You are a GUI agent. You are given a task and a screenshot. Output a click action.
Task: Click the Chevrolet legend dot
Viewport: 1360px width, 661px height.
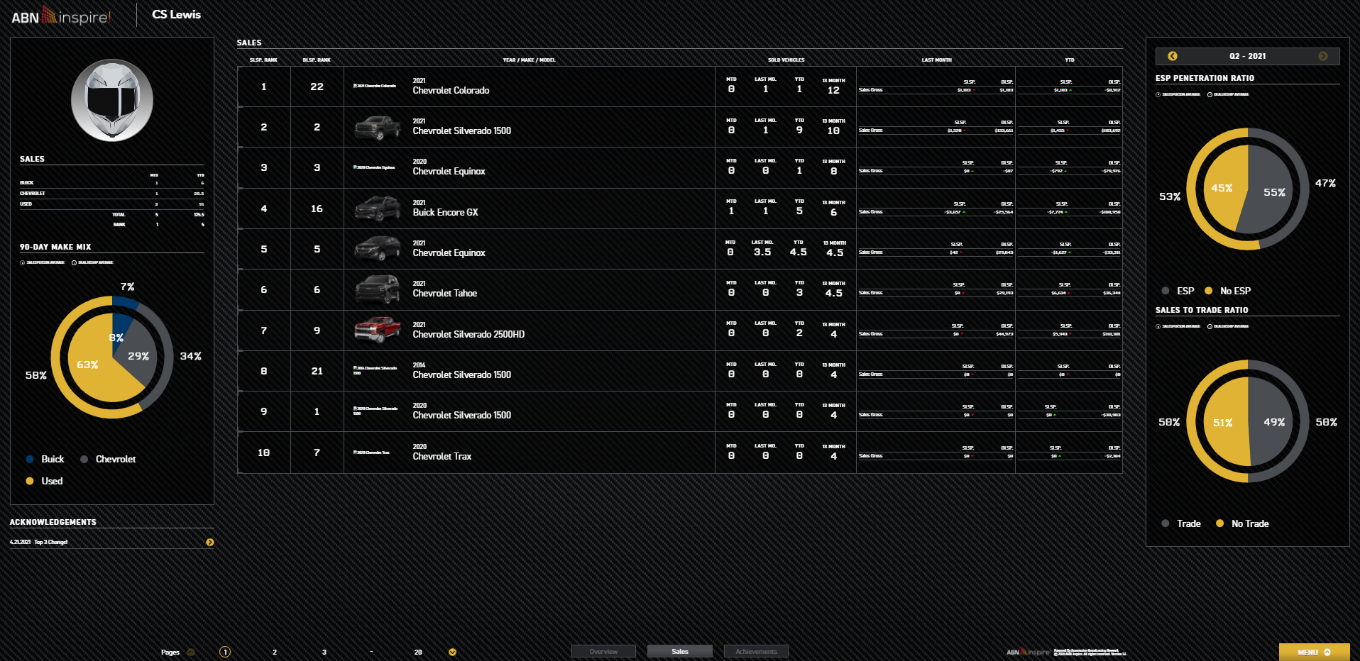pos(83,459)
